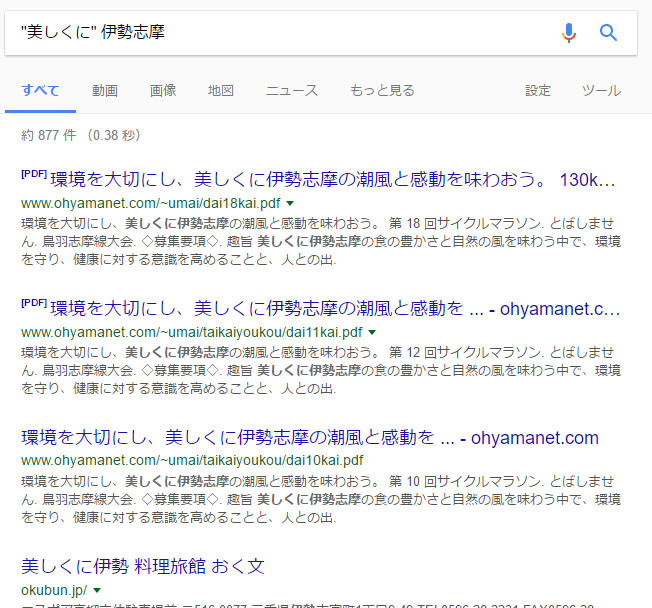The height and width of the screenshot is (608, 652).
Task: Click the snippet mentioning 第 12 回サイクルマラソン
Action: tap(321, 370)
